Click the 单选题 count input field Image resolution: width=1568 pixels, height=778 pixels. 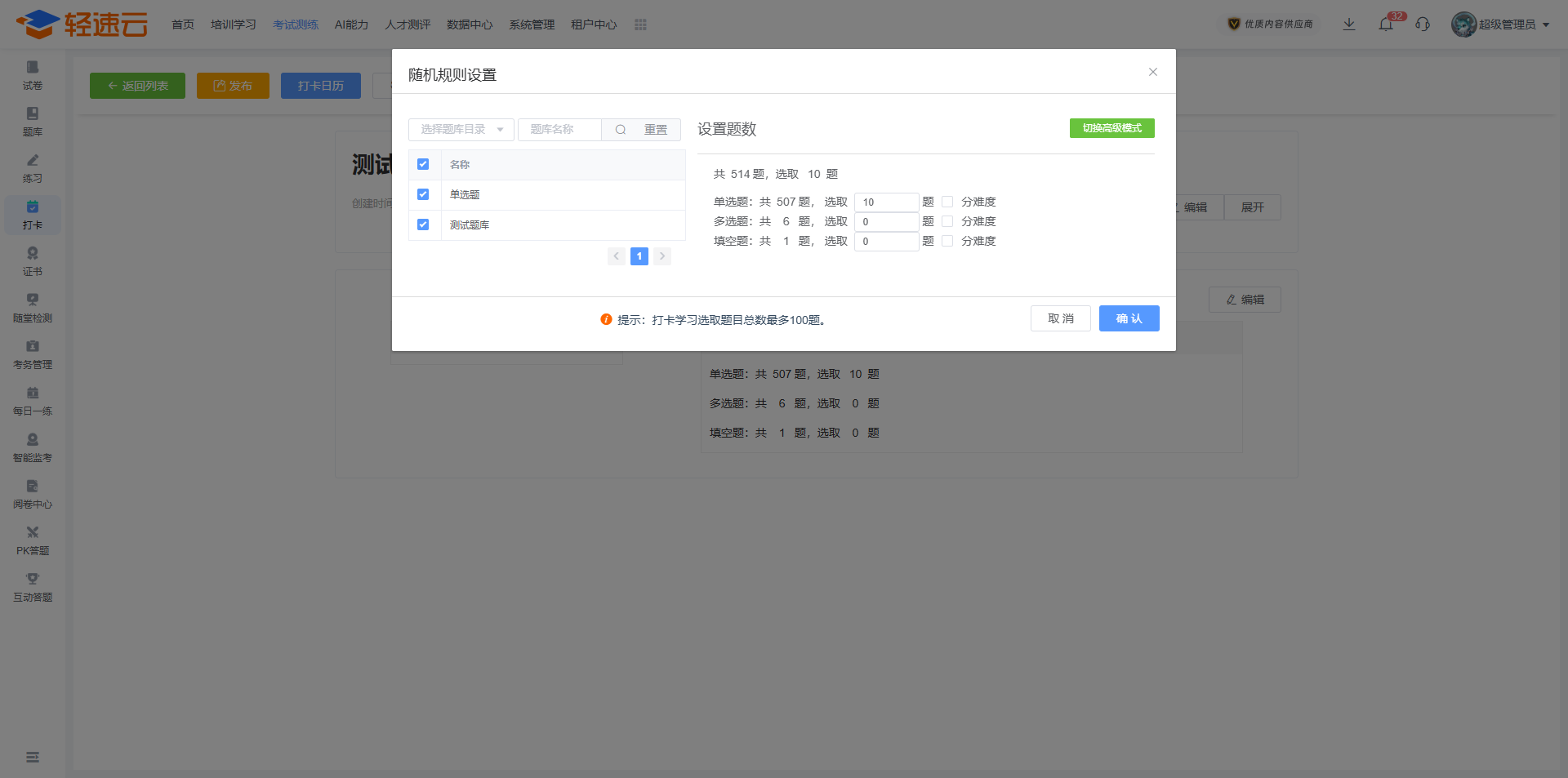(887, 202)
